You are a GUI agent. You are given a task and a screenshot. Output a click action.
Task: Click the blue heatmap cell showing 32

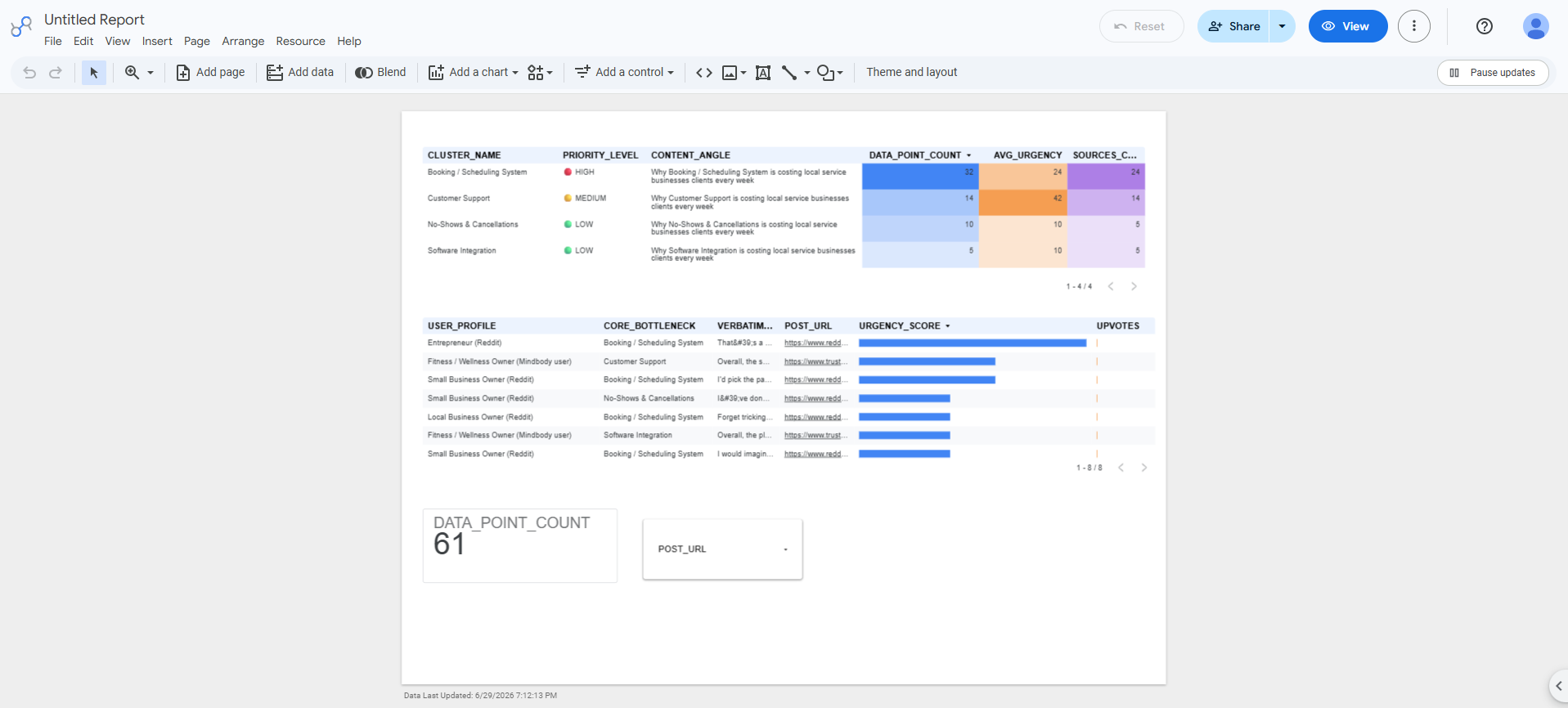pyautogui.click(x=920, y=177)
